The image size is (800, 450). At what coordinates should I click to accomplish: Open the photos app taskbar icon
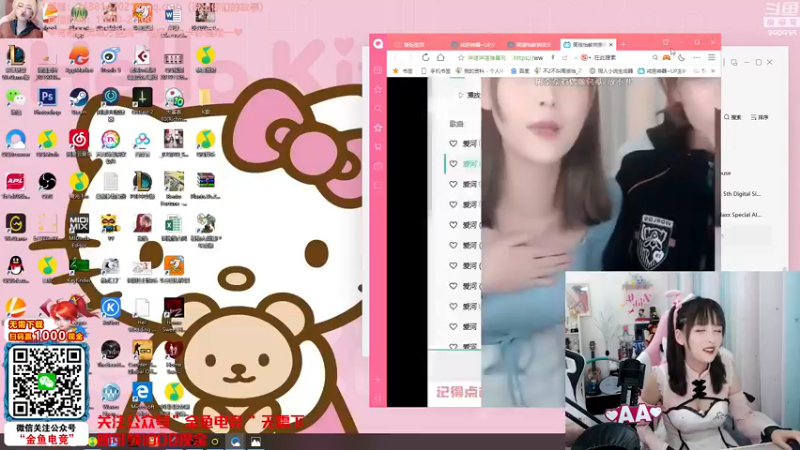click(256, 442)
